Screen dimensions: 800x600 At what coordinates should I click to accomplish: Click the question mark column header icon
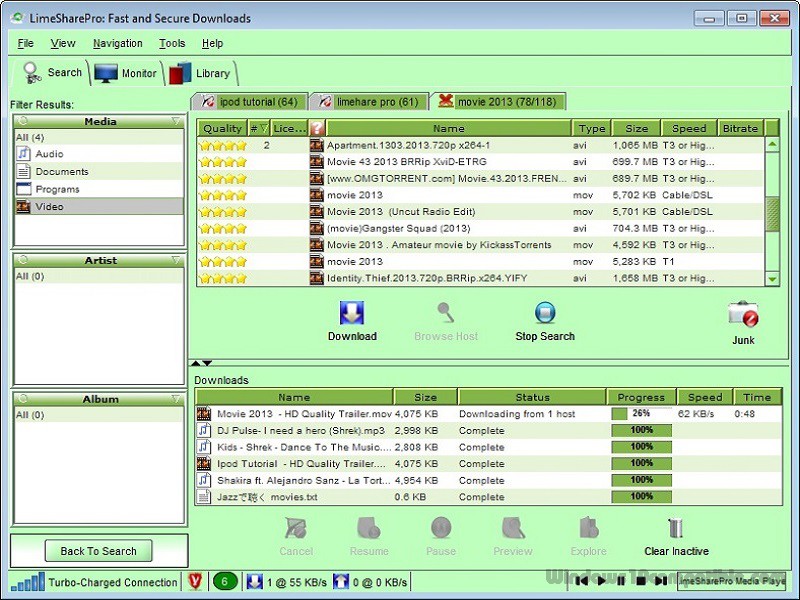[x=317, y=128]
